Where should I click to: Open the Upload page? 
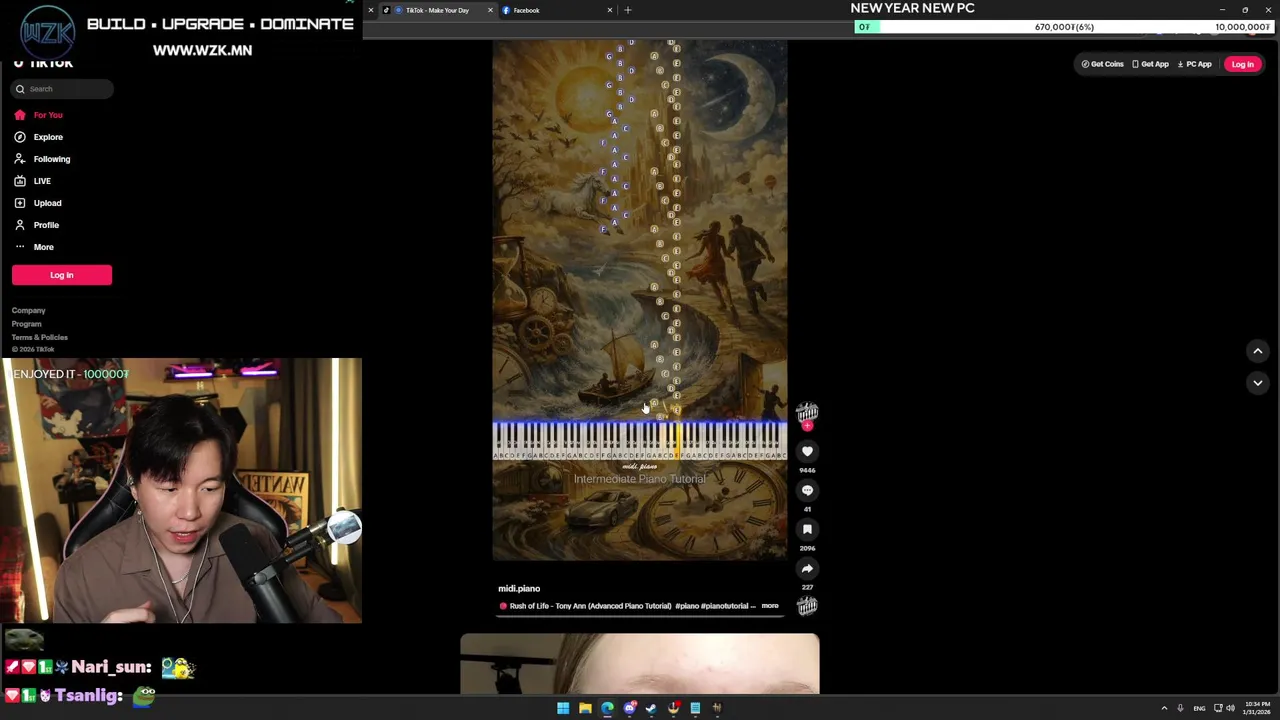coord(47,203)
